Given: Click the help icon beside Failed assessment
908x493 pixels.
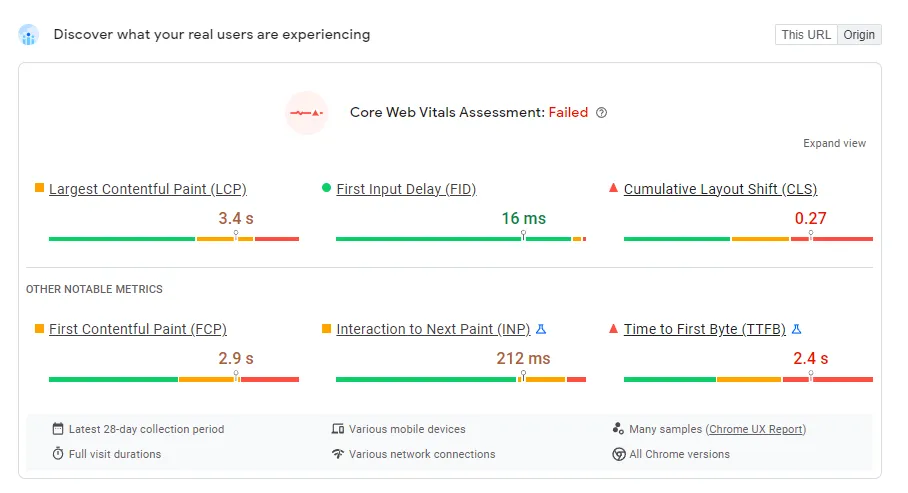Looking at the screenshot, I should point(601,113).
